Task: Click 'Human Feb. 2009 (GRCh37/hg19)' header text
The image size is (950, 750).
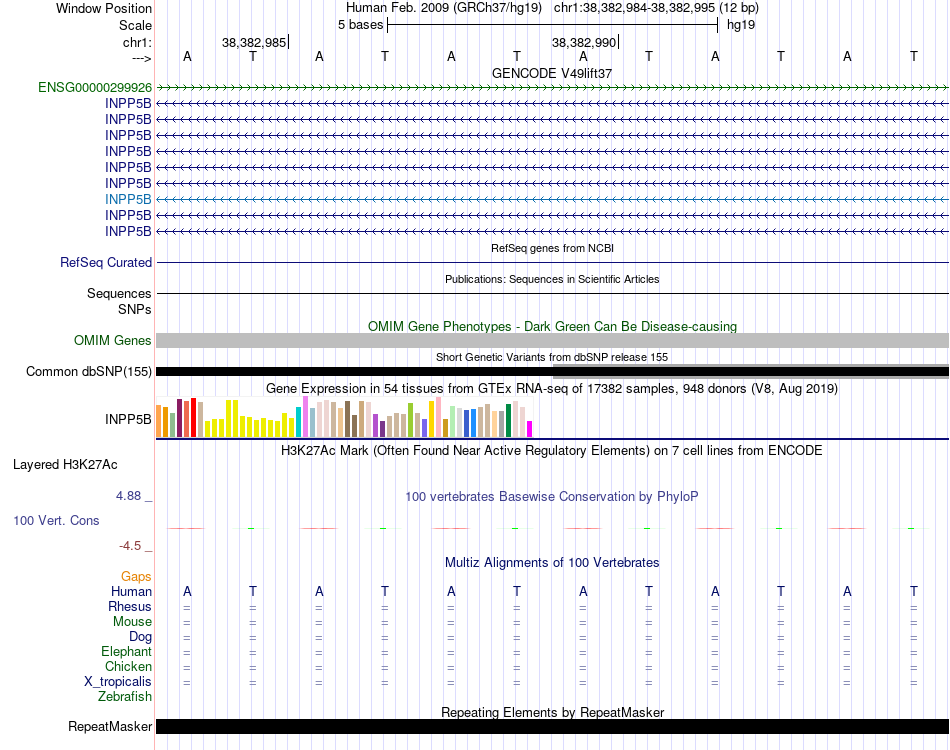Action: click(446, 8)
